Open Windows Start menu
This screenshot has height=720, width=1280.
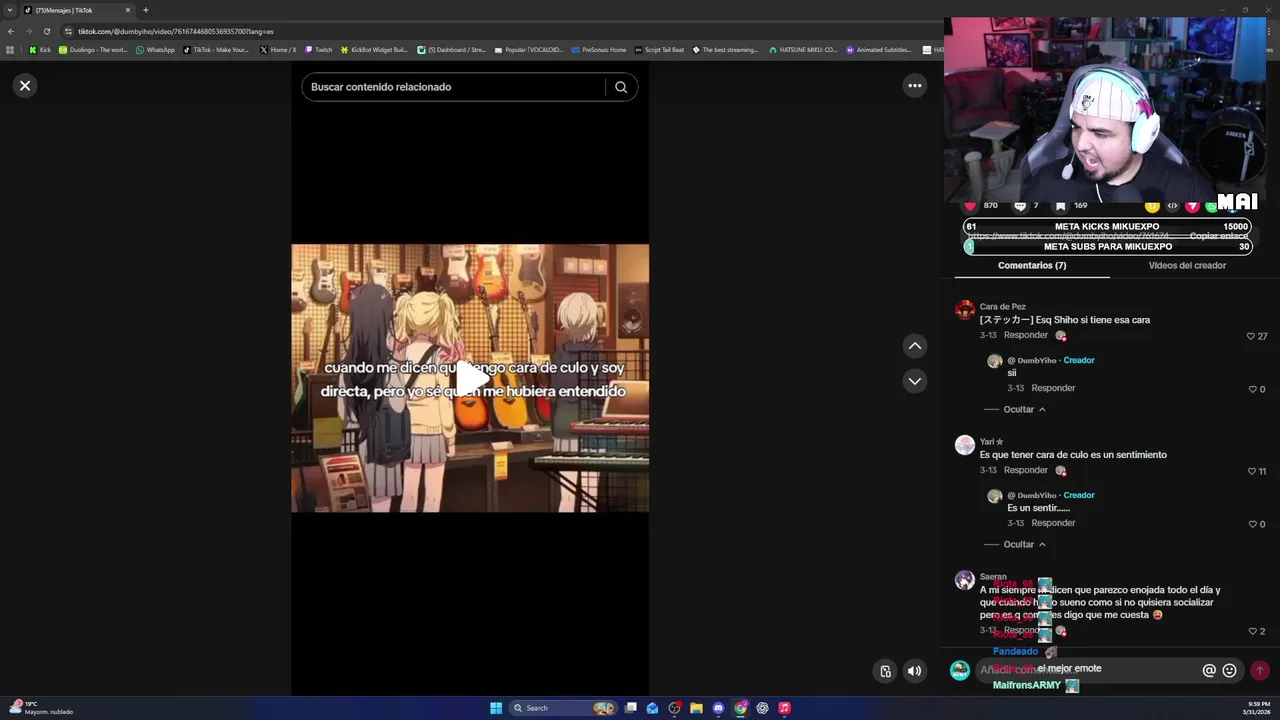[x=496, y=708]
